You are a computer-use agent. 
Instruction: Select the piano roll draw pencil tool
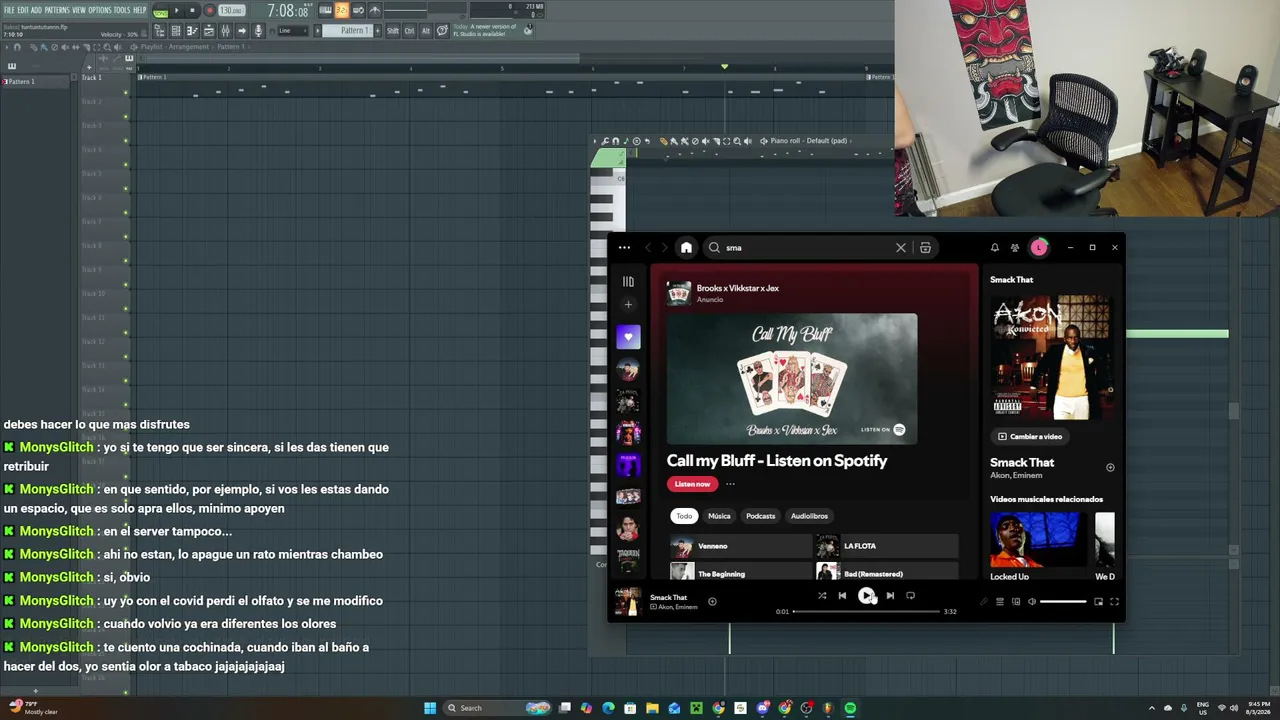(663, 141)
